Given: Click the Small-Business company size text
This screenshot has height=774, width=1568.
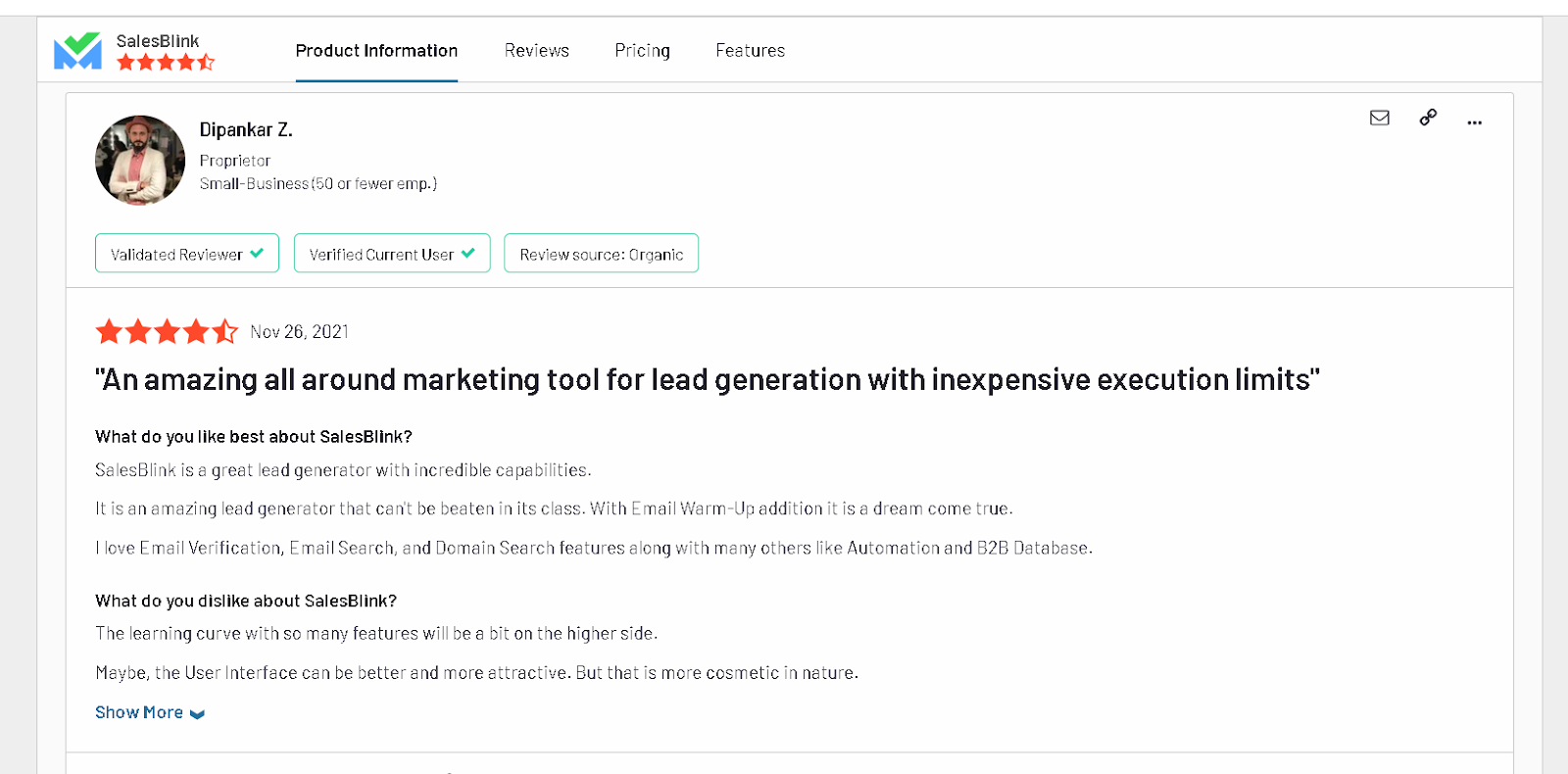Looking at the screenshot, I should [x=318, y=183].
